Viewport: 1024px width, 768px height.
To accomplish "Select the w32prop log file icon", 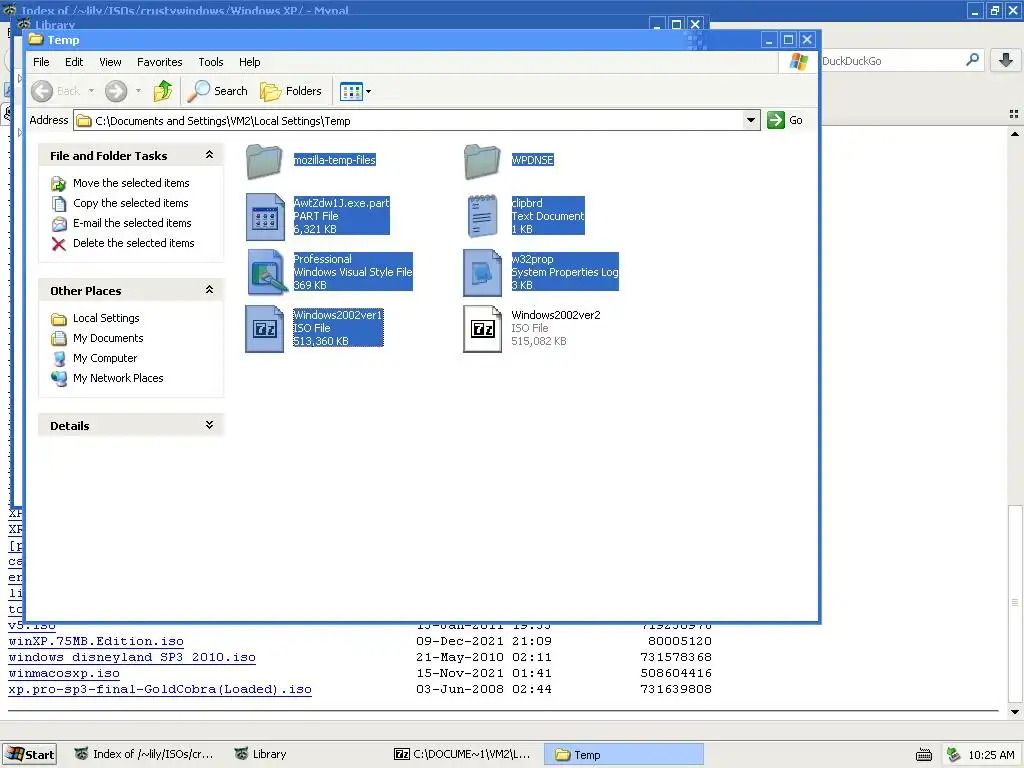I will click(483, 272).
